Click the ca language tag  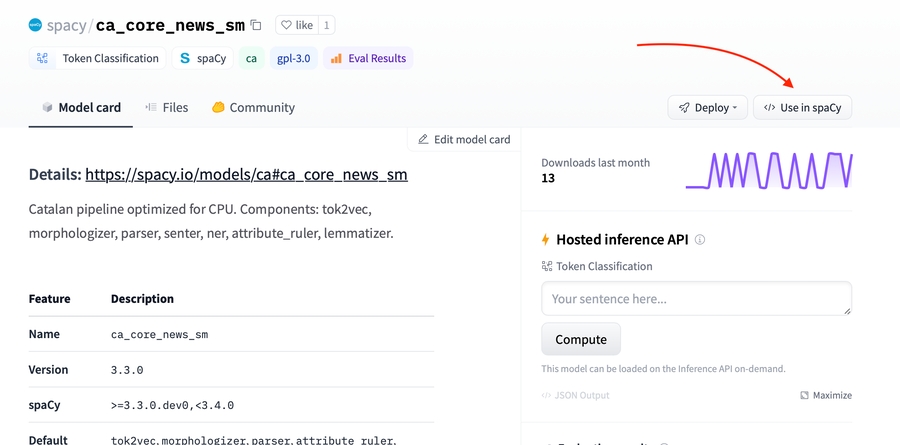pos(251,58)
